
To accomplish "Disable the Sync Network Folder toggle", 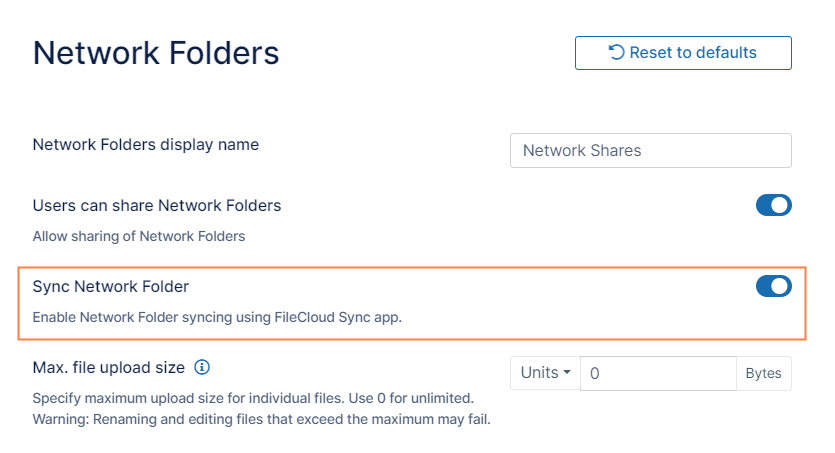I will coord(773,287).
